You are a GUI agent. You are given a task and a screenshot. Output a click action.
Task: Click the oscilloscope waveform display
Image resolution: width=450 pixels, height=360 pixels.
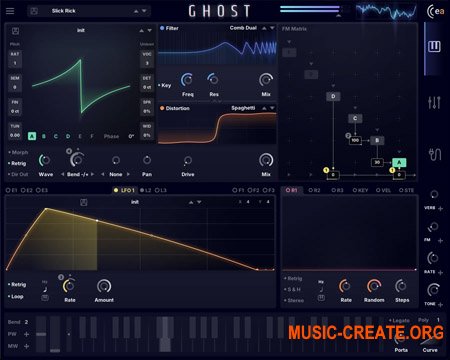(x=386, y=11)
